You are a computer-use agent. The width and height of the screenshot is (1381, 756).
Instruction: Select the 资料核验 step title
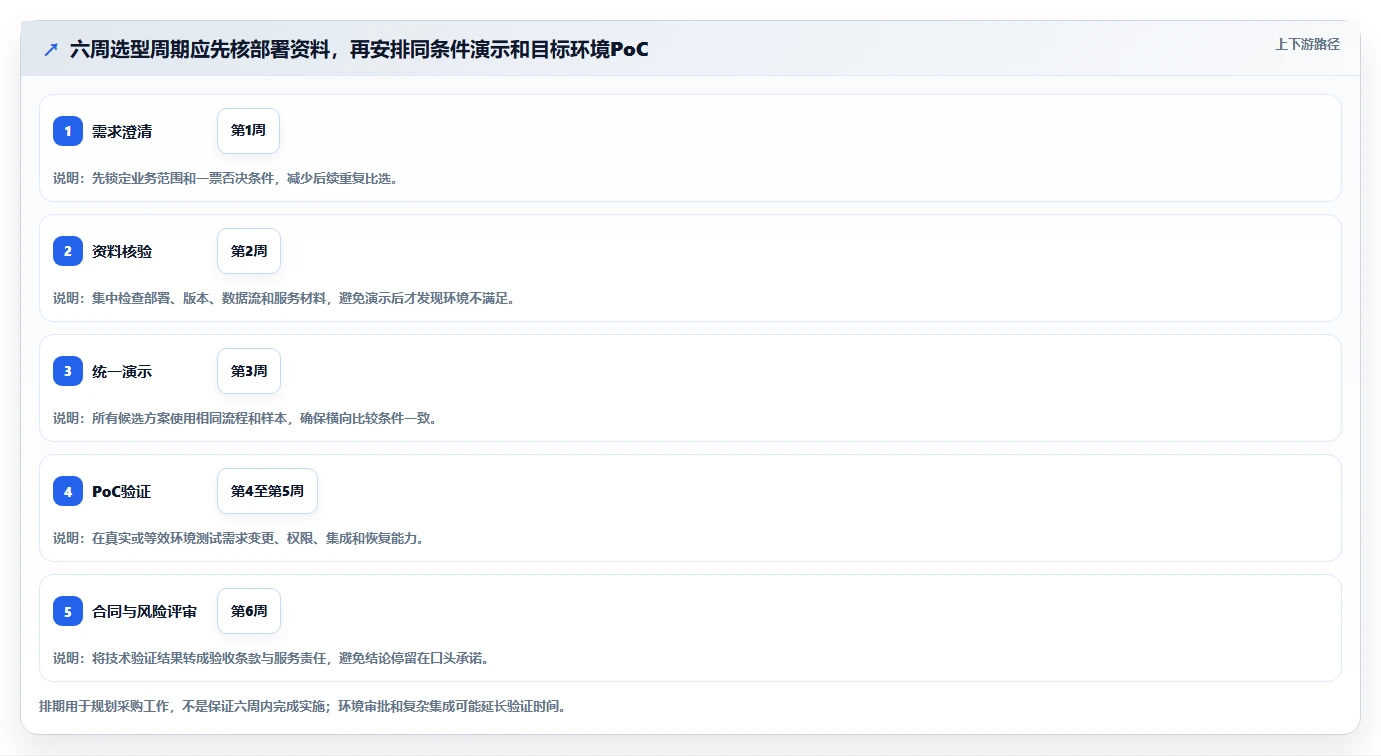click(122, 252)
